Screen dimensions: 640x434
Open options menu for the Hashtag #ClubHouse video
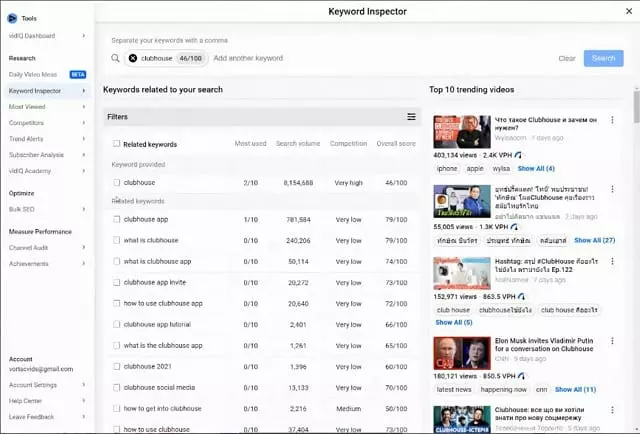[612, 261]
